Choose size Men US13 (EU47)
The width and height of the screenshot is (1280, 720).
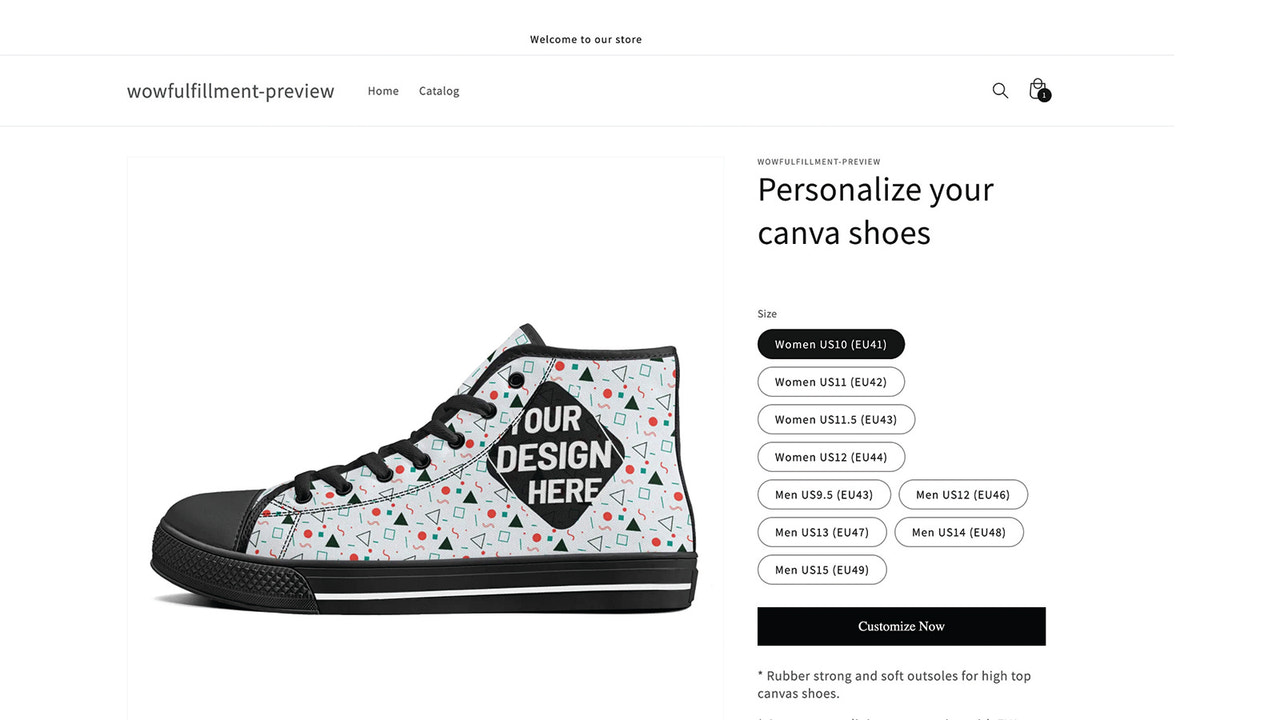tap(822, 531)
